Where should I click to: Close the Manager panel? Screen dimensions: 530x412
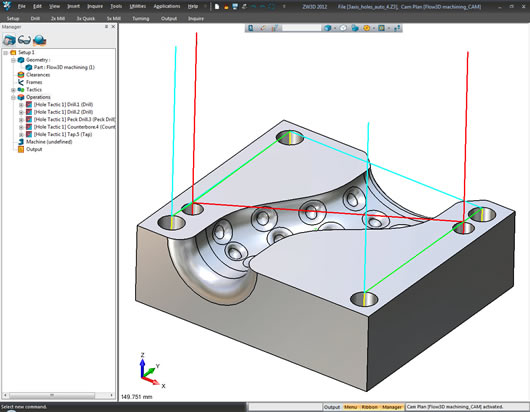(113, 27)
